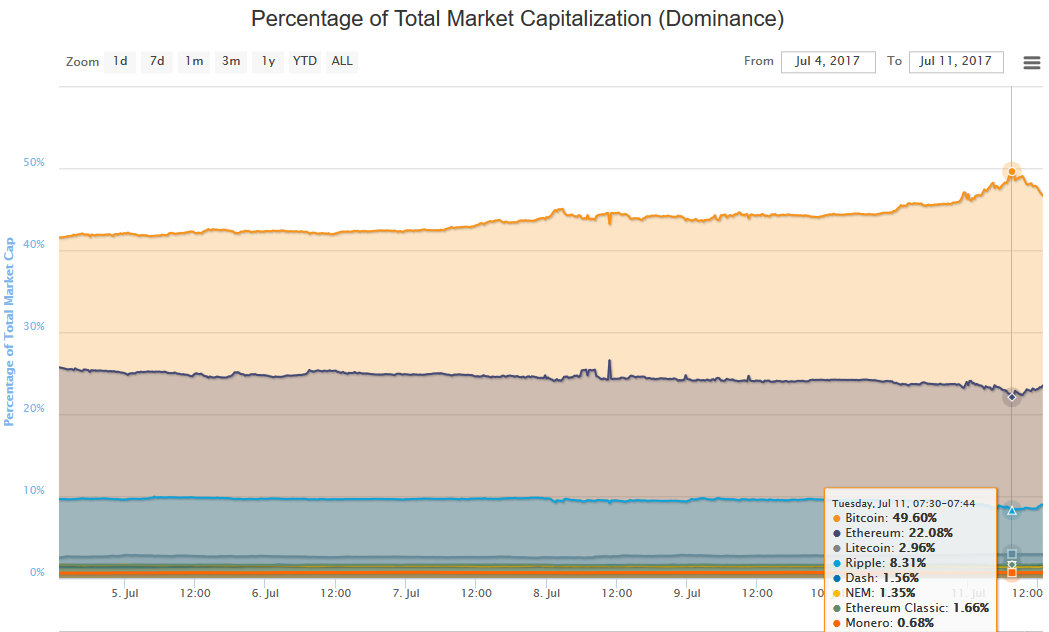This screenshot has height=632, width=1049.
Task: Show ALL time range
Action: click(x=342, y=61)
